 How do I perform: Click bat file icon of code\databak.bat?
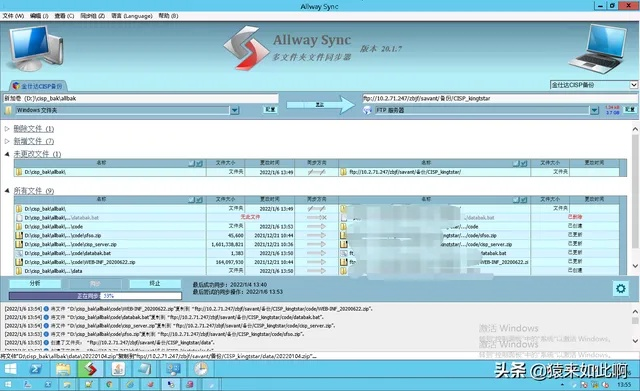(19, 253)
